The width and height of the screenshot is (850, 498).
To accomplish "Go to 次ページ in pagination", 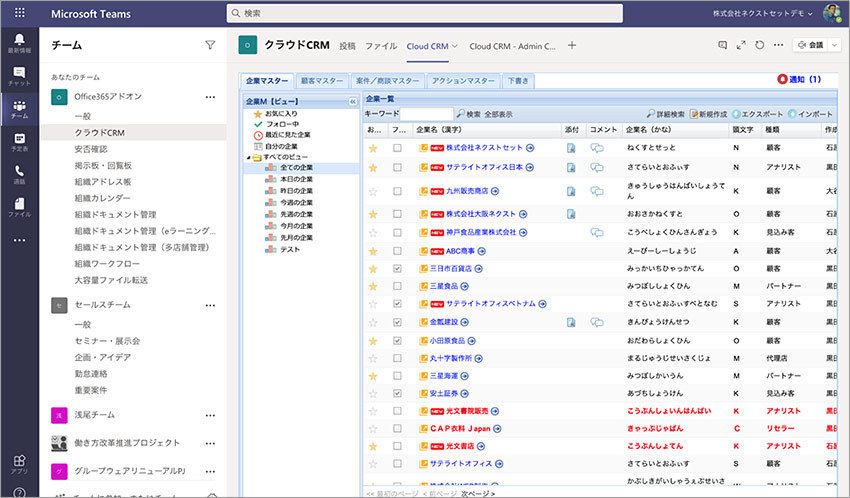I will [478, 494].
